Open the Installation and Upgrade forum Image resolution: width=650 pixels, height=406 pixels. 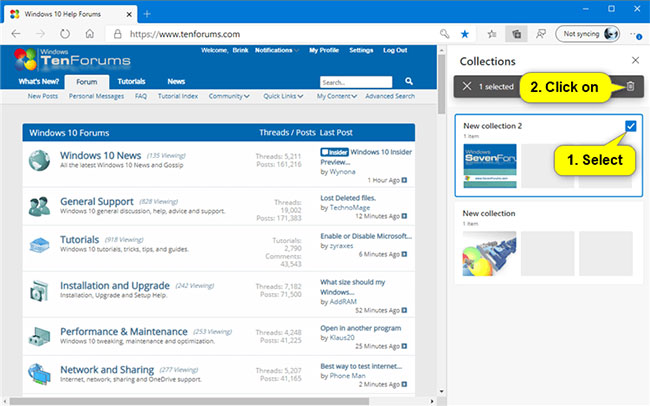[115, 286]
